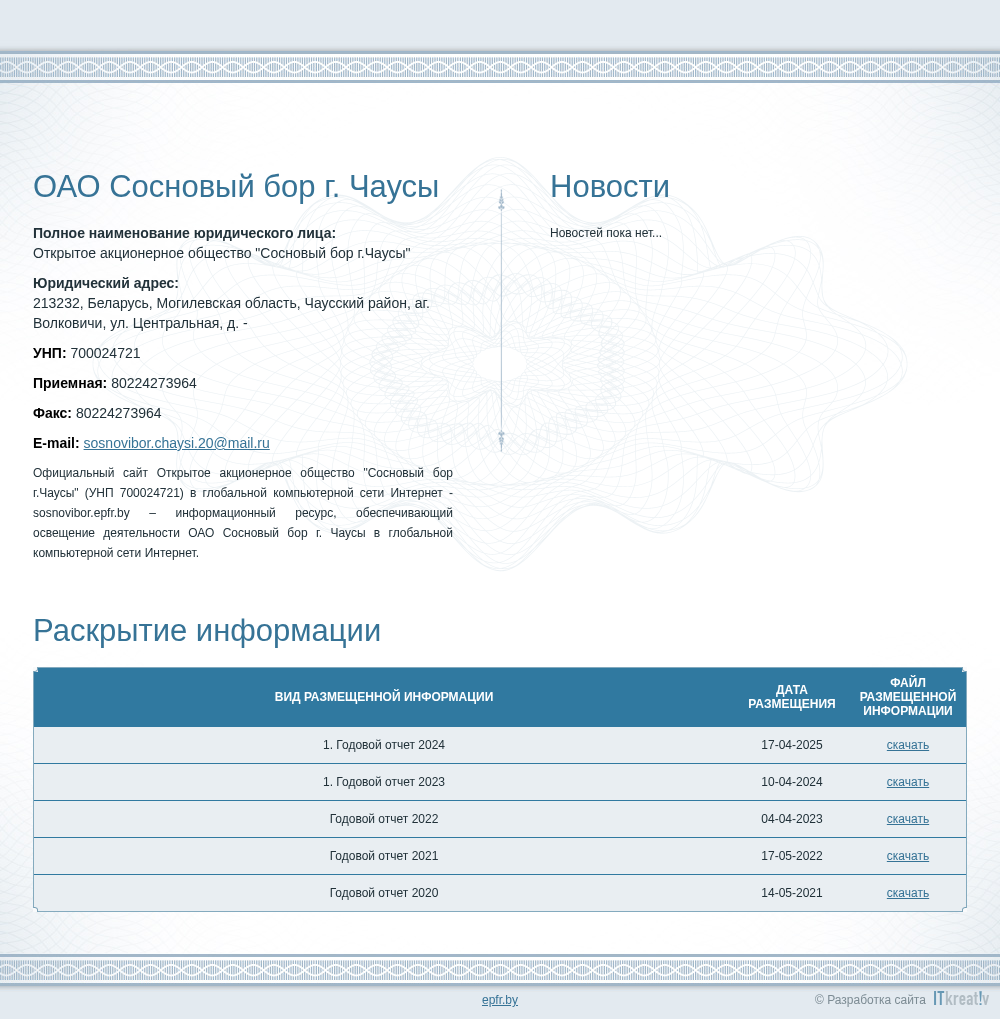Click the 1. Годовой отчет 2023 cell
Image resolution: width=1000 pixels, height=1019 pixels.
pos(384,782)
